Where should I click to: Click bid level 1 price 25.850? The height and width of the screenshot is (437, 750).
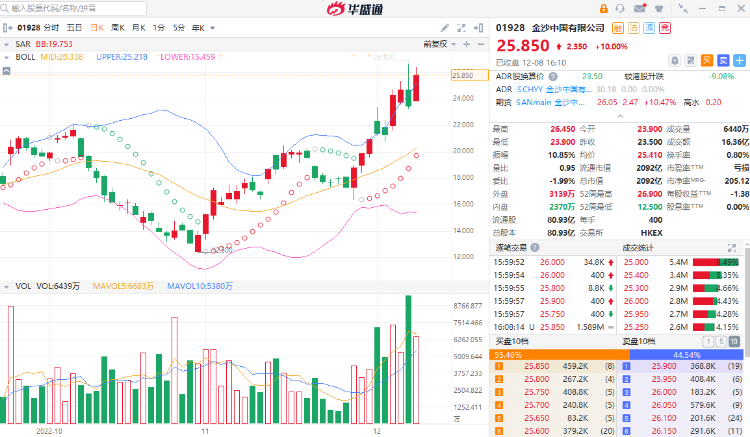click(537, 366)
